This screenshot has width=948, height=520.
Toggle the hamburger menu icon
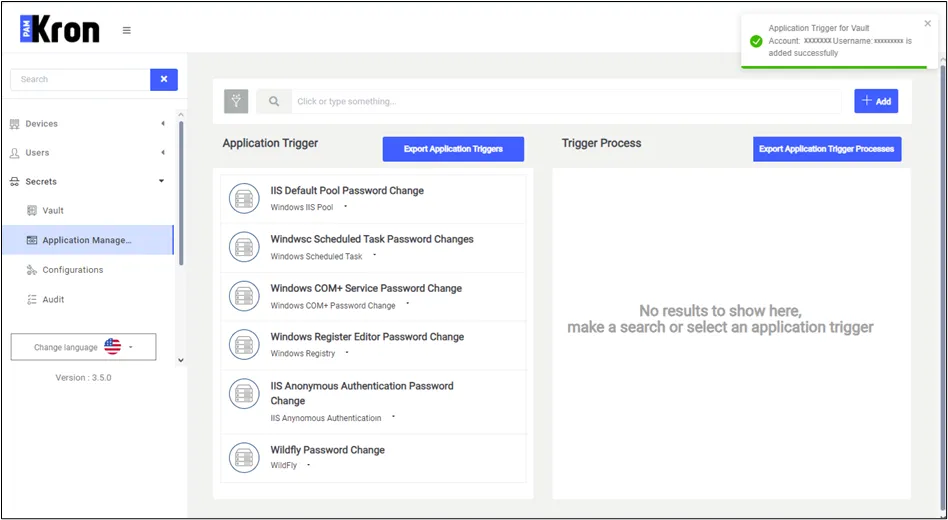[126, 30]
